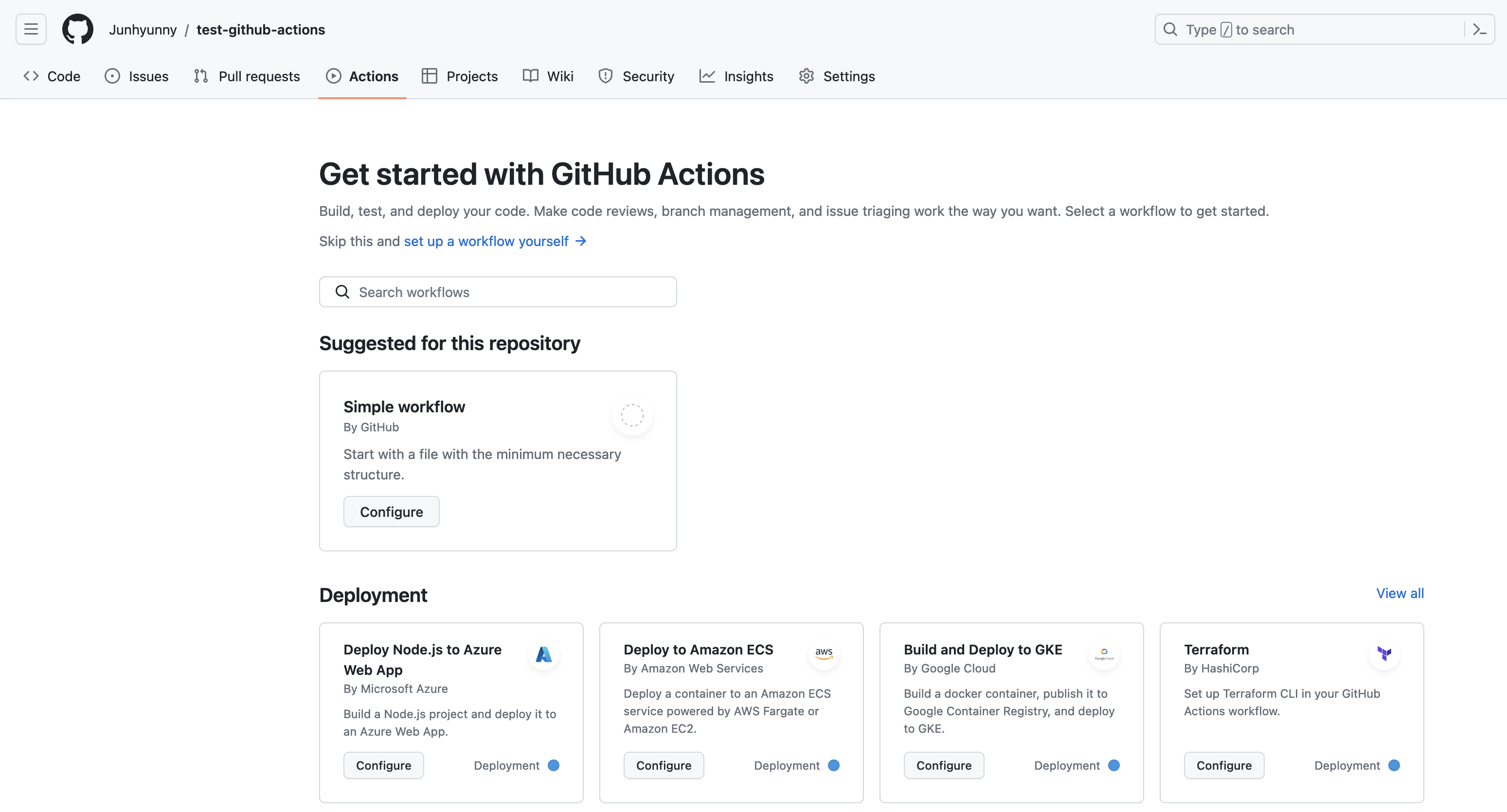Image resolution: width=1507 pixels, height=812 pixels.
Task: Open the hamburger navigation menu
Action: [31, 29]
